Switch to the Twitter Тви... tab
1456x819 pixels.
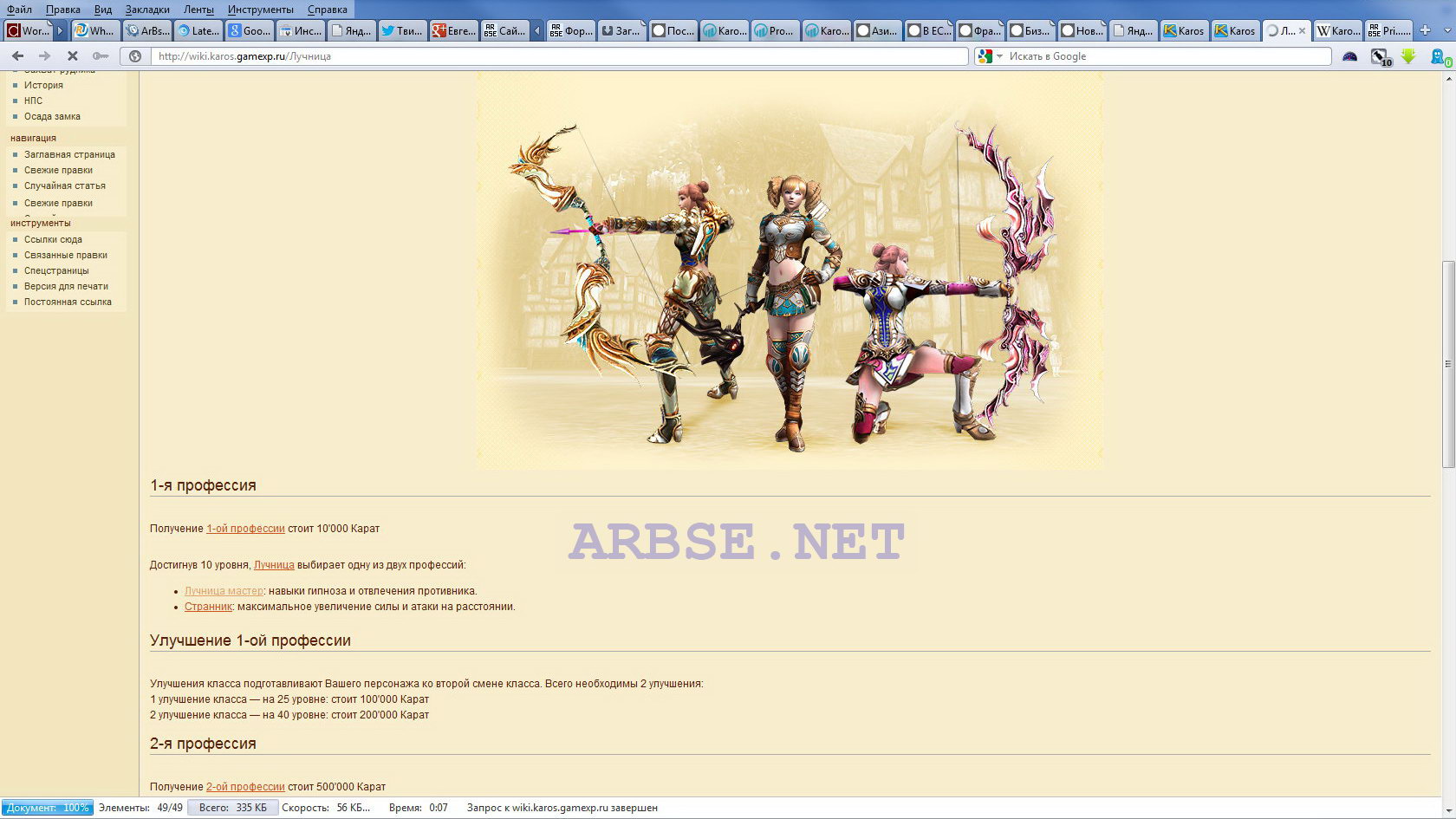click(x=402, y=30)
